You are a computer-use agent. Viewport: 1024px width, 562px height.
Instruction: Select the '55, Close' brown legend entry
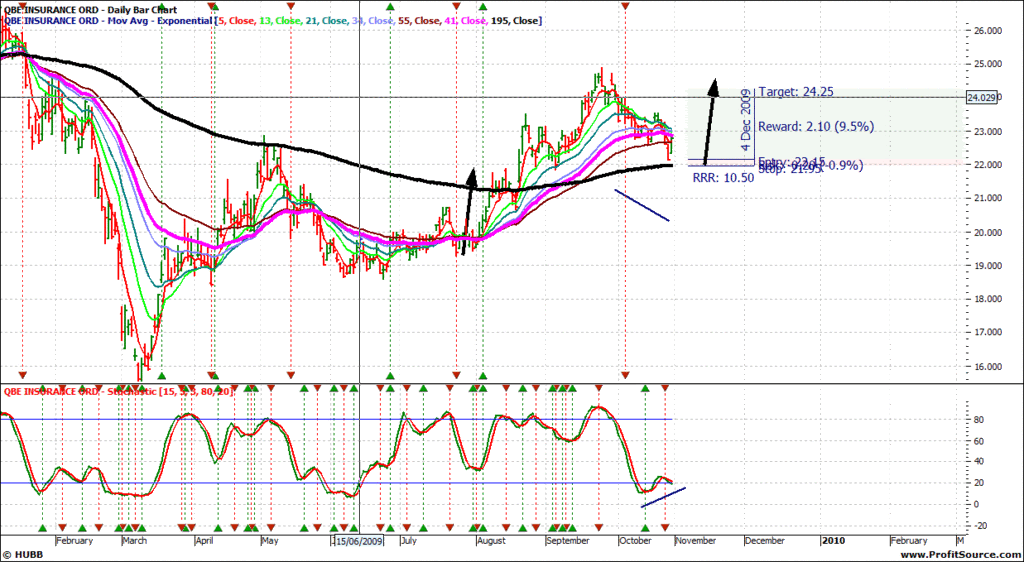tap(418, 21)
